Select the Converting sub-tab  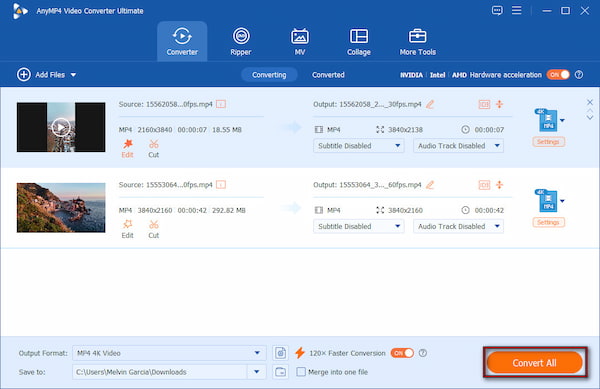pyautogui.click(x=269, y=75)
